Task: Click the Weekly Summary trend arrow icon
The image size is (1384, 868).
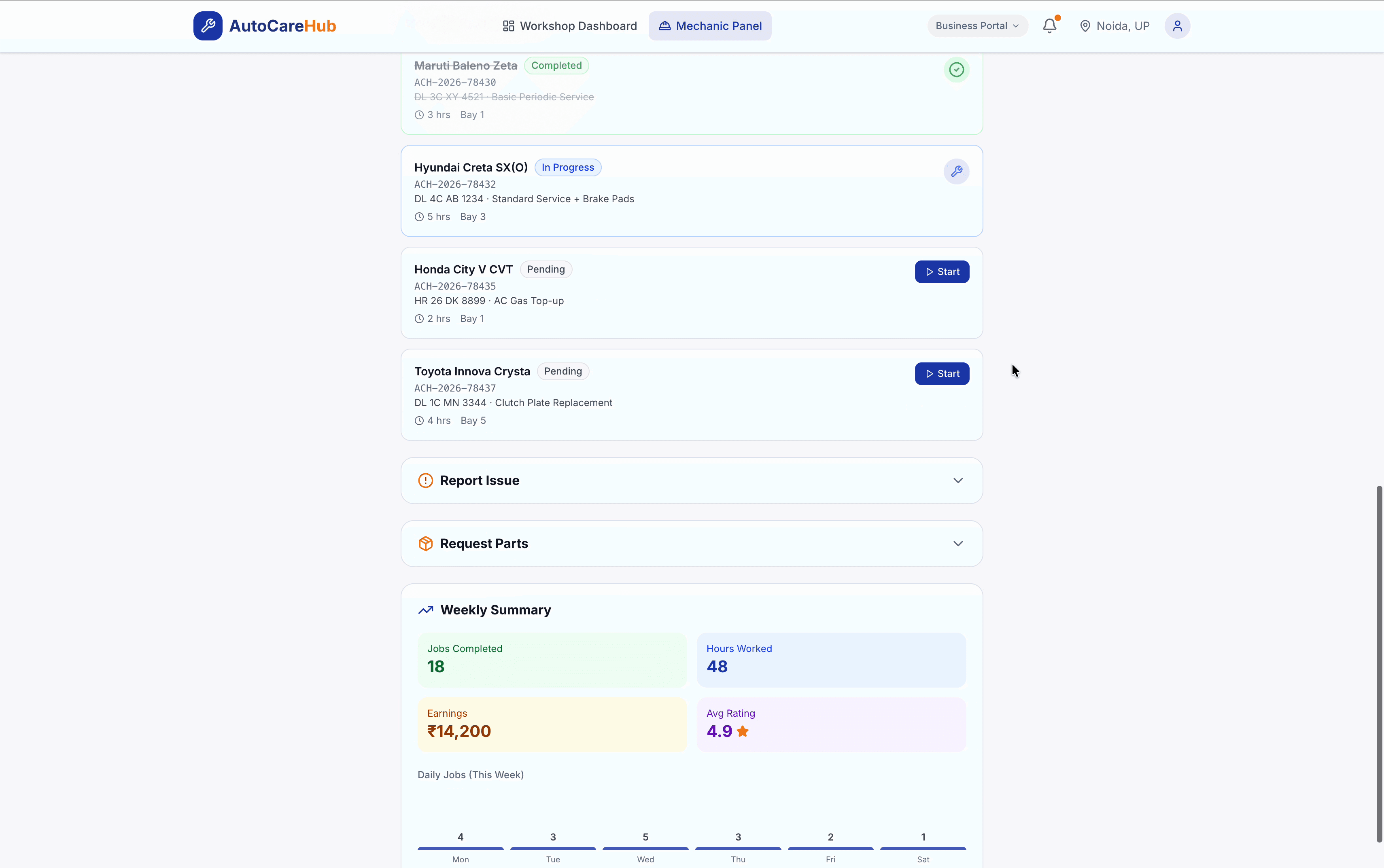Action: [425, 610]
